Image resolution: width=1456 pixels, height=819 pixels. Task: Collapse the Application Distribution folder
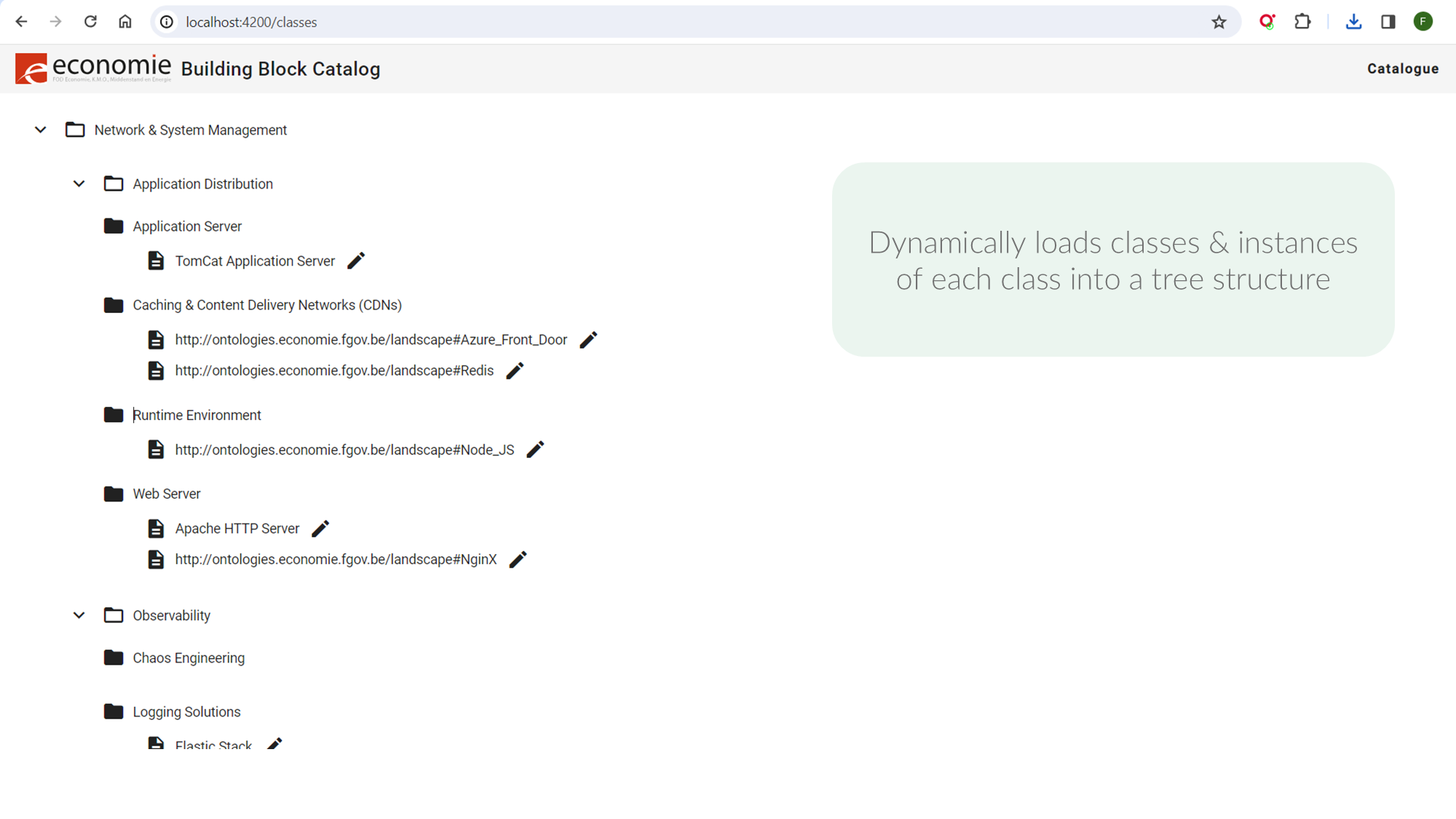pyautogui.click(x=79, y=184)
